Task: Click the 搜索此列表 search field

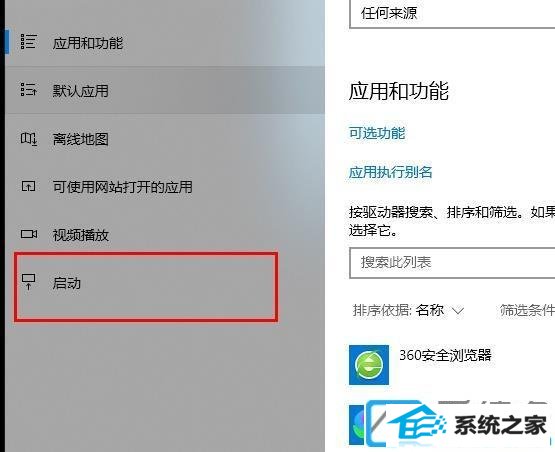Action: click(452, 263)
